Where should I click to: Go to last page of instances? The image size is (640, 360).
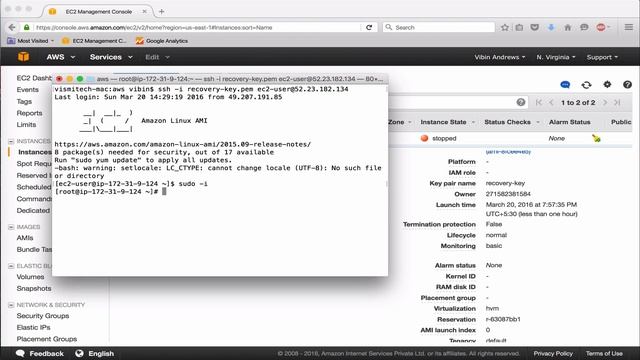[x=617, y=102]
